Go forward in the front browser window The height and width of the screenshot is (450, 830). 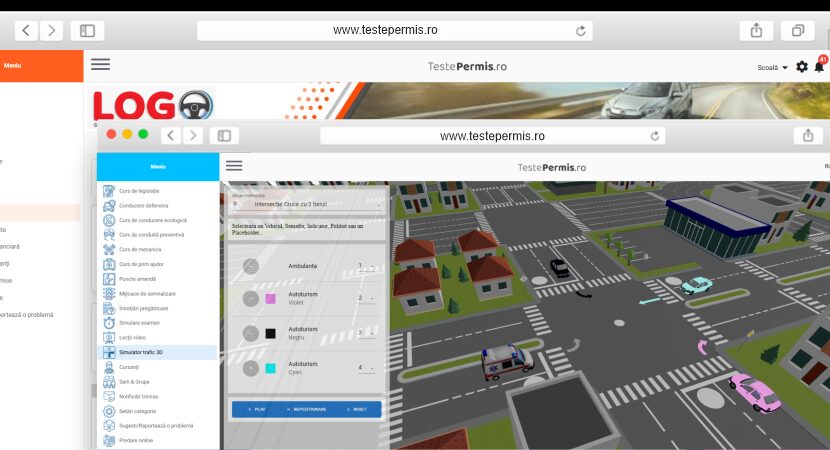pyautogui.click(x=193, y=136)
